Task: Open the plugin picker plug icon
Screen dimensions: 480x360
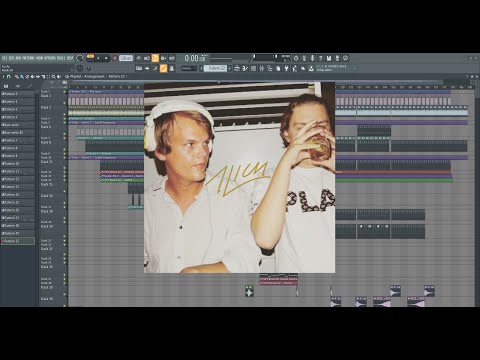Action: click(286, 68)
